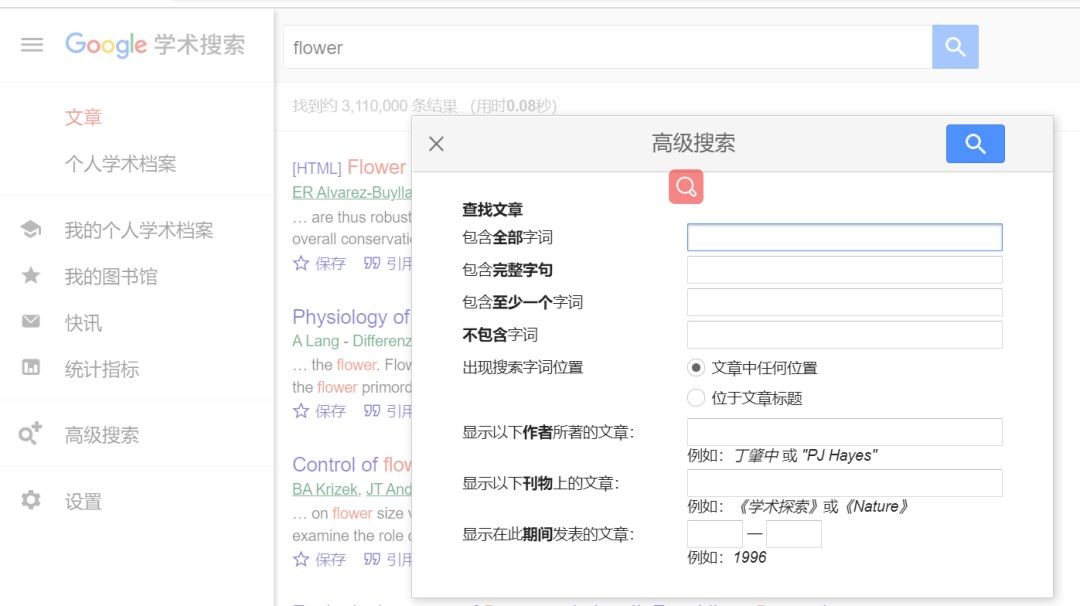The image size is (1080, 606).
Task: Click the 包含全部字词 input field
Action: coord(844,237)
